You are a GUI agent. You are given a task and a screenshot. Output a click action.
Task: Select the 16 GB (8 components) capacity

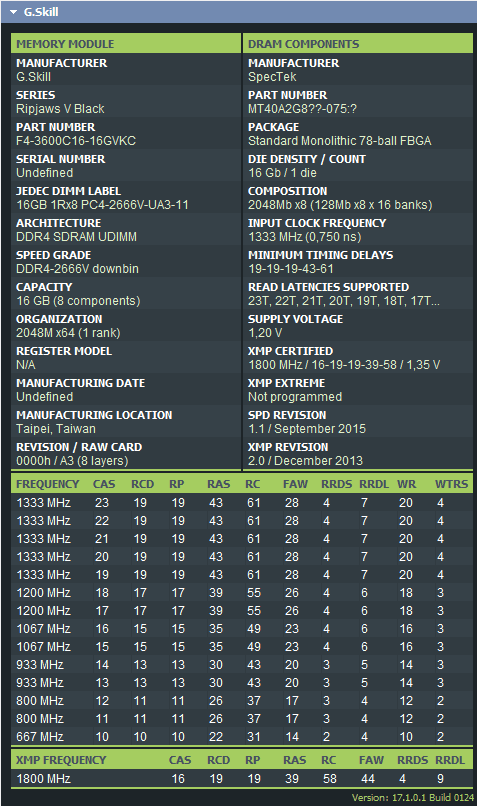coord(78,301)
